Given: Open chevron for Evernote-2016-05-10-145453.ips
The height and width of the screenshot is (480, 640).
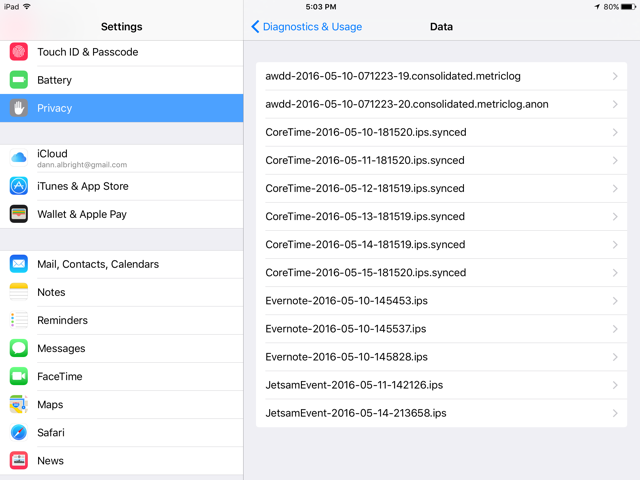Looking at the screenshot, I should 615,301.
